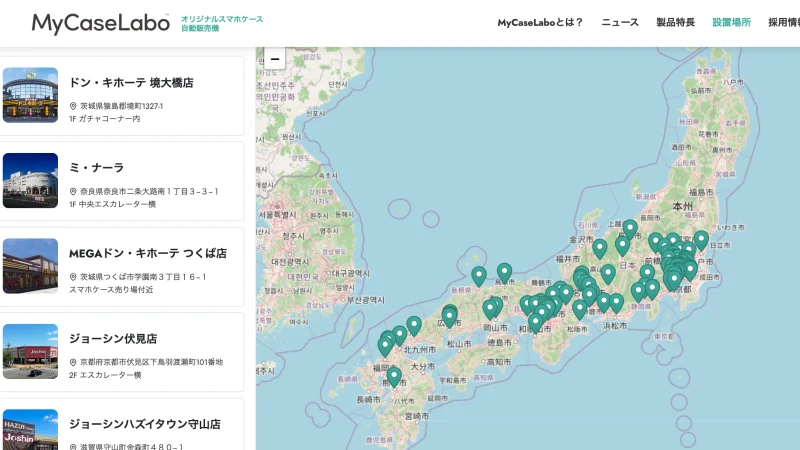The width and height of the screenshot is (800, 450).
Task: Click the map marker beside 上越市
Action: click(630, 229)
